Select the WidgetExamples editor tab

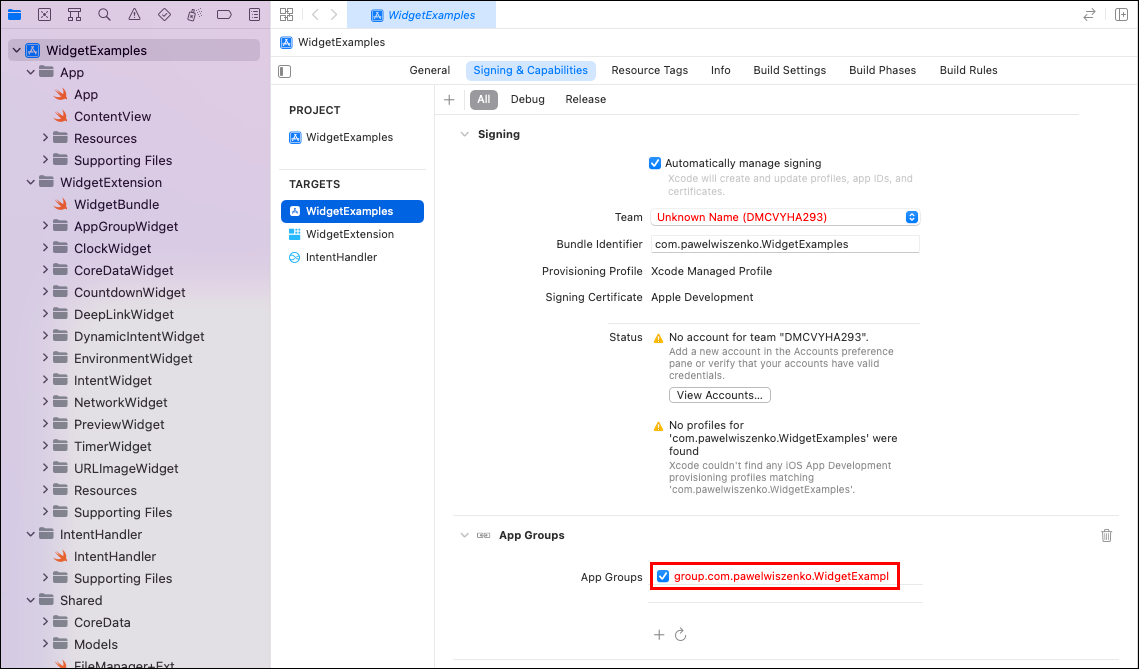pos(422,15)
